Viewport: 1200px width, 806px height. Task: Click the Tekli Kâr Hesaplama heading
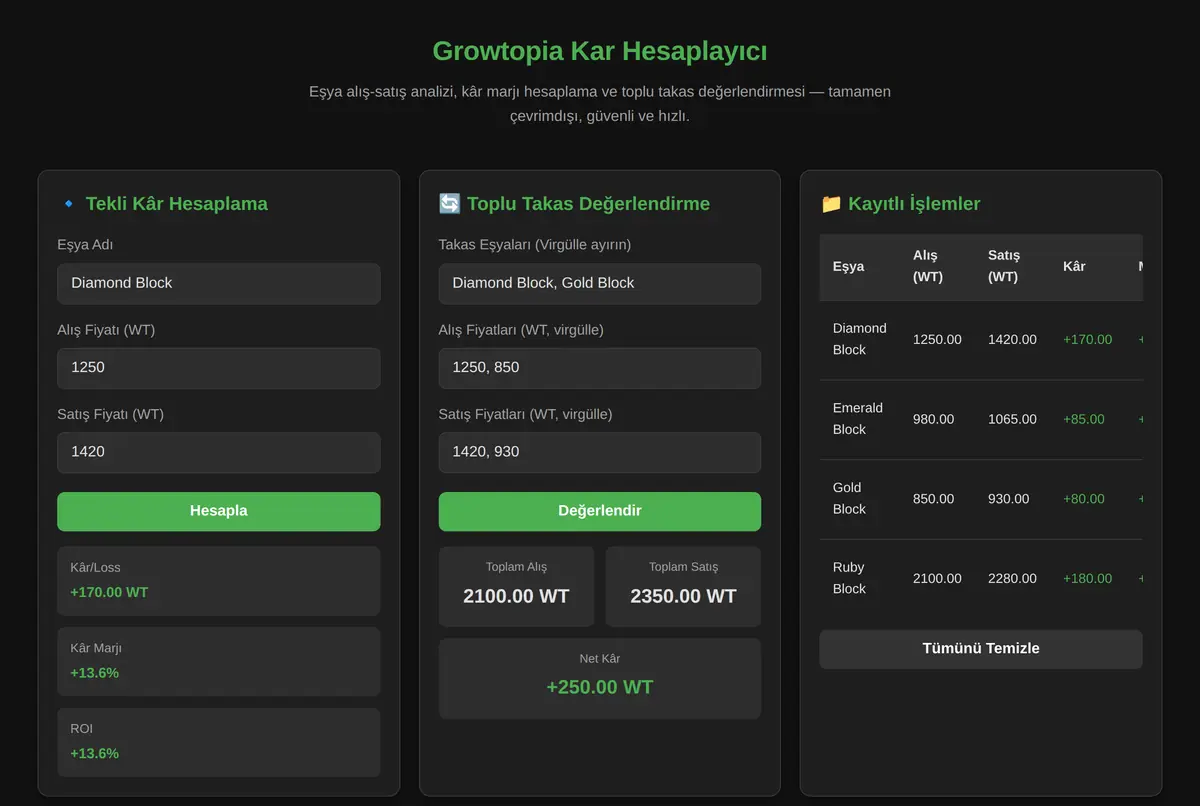177,204
